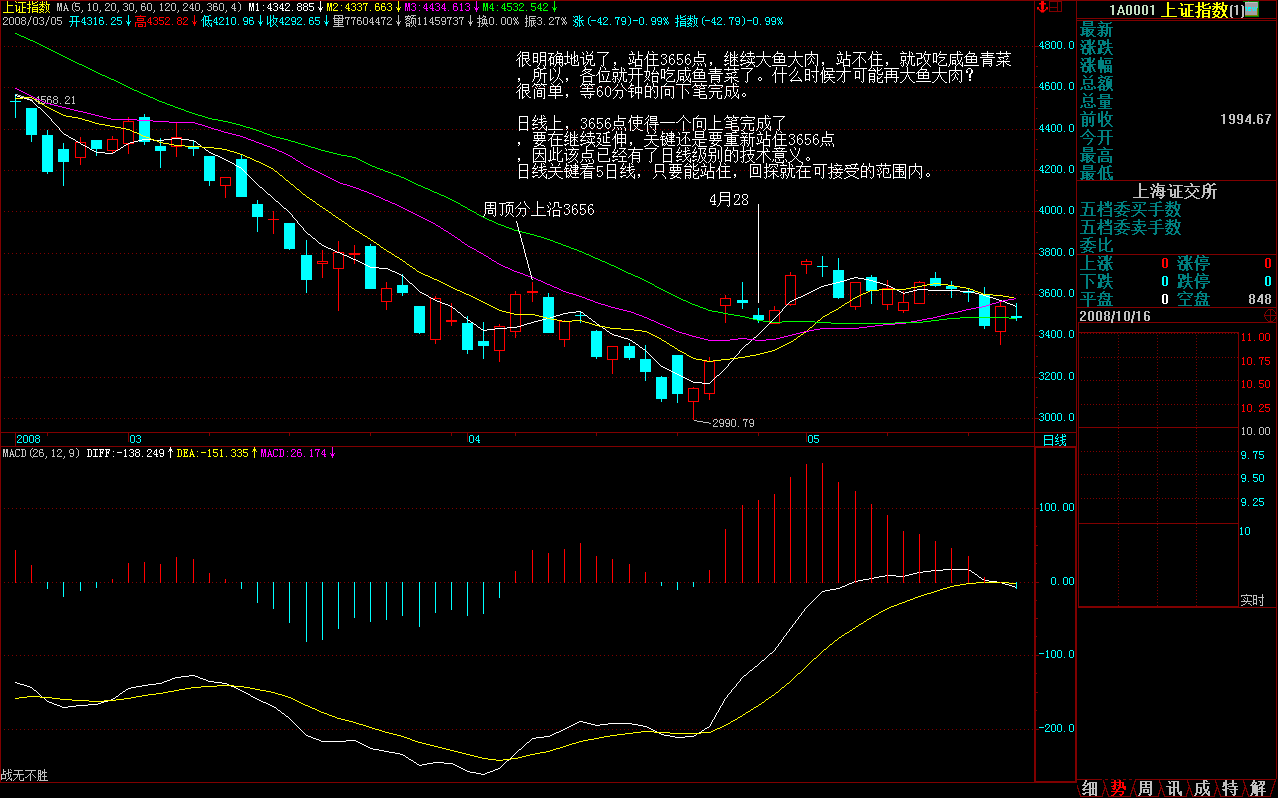Click the 实时 label in the intraday mini chart

[1252, 600]
